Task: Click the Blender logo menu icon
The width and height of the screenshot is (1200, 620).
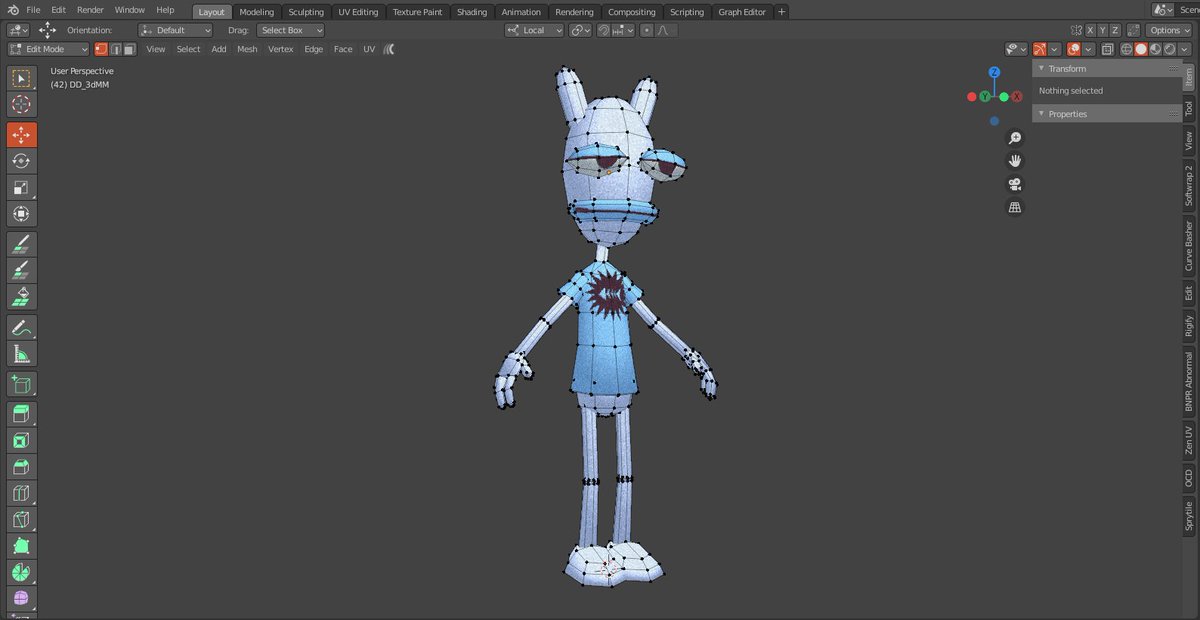Action: tap(13, 10)
